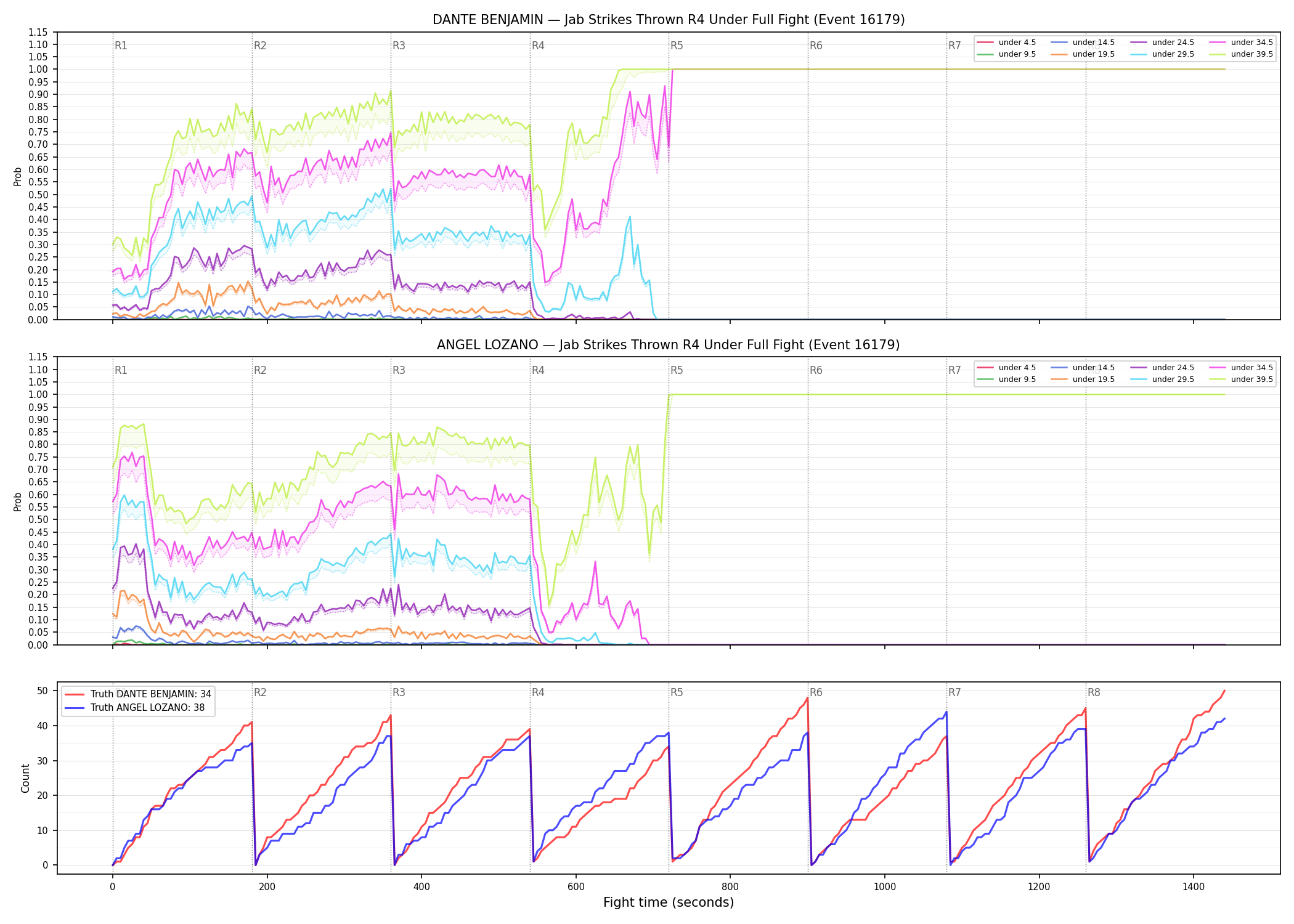Click the 'Count' y-axis label
Image resolution: width=1294 pixels, height=924 pixels.
point(25,778)
